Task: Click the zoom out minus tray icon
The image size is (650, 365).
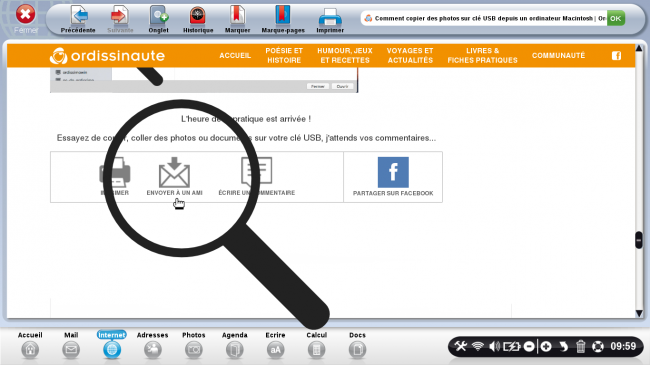Action: click(x=529, y=346)
